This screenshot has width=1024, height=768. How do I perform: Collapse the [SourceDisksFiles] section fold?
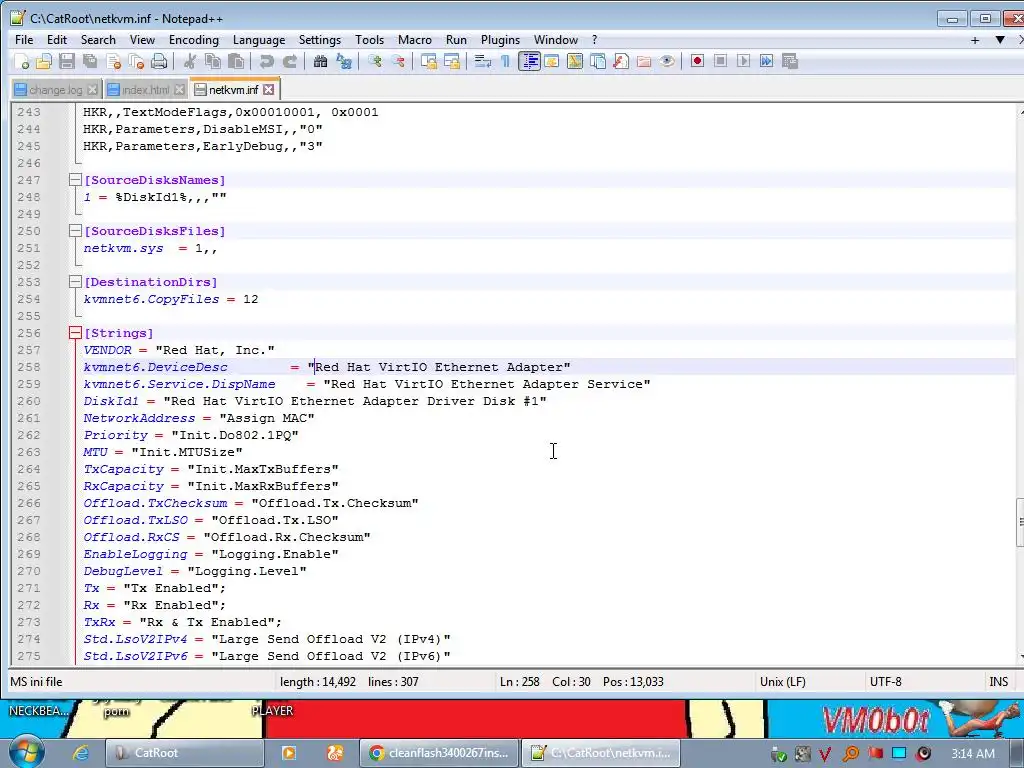pyautogui.click(x=75, y=231)
